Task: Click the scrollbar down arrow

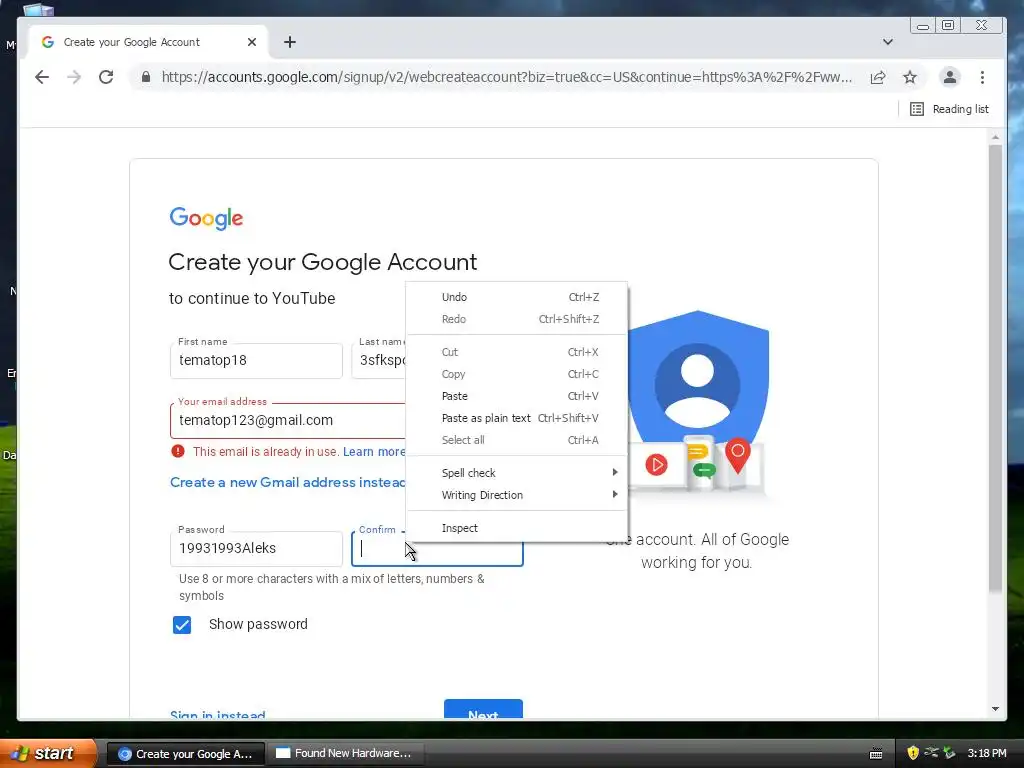Action: click(995, 709)
